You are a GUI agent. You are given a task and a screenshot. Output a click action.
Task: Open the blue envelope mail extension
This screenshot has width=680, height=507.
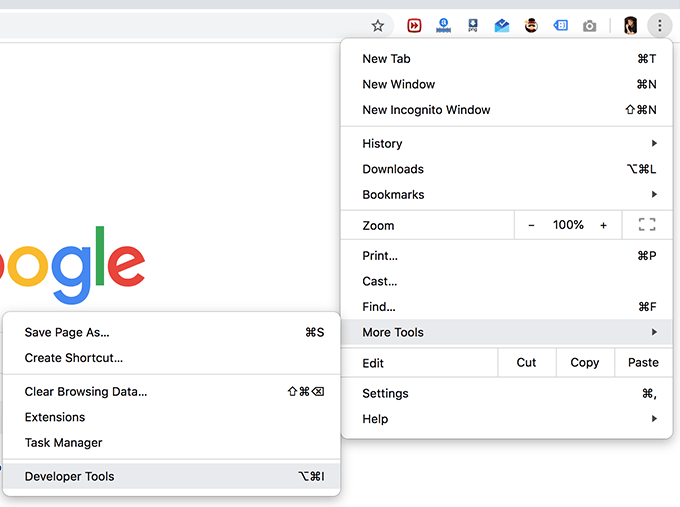502,26
